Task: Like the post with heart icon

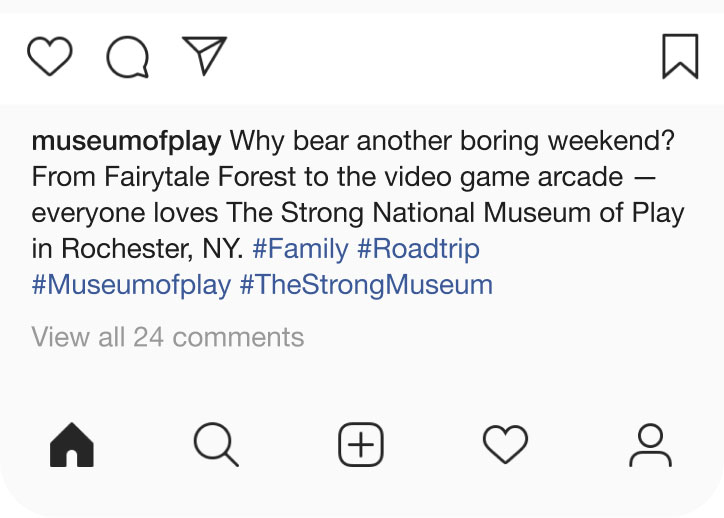Action: (x=50, y=56)
